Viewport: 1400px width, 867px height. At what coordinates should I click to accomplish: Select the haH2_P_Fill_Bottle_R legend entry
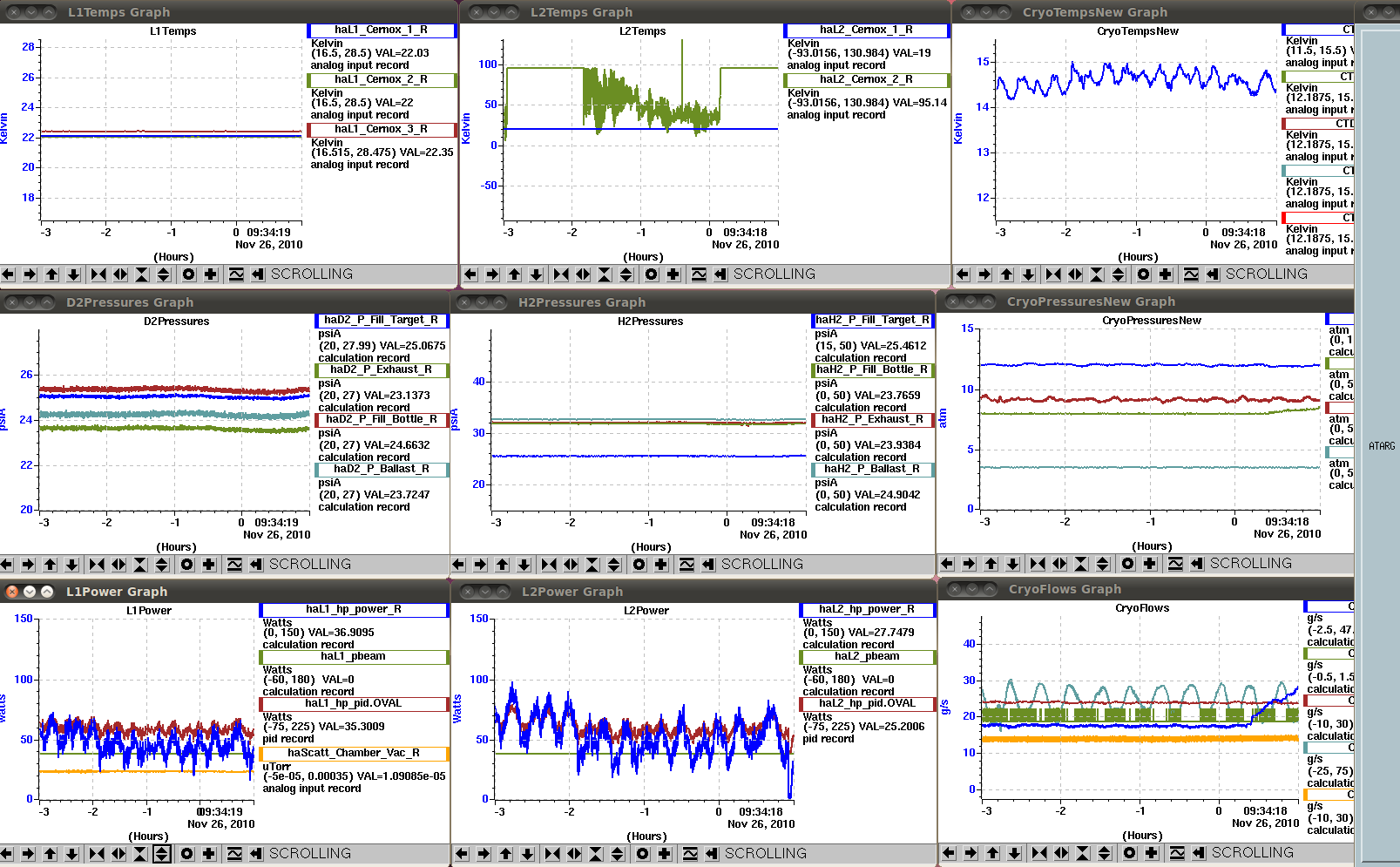click(872, 370)
